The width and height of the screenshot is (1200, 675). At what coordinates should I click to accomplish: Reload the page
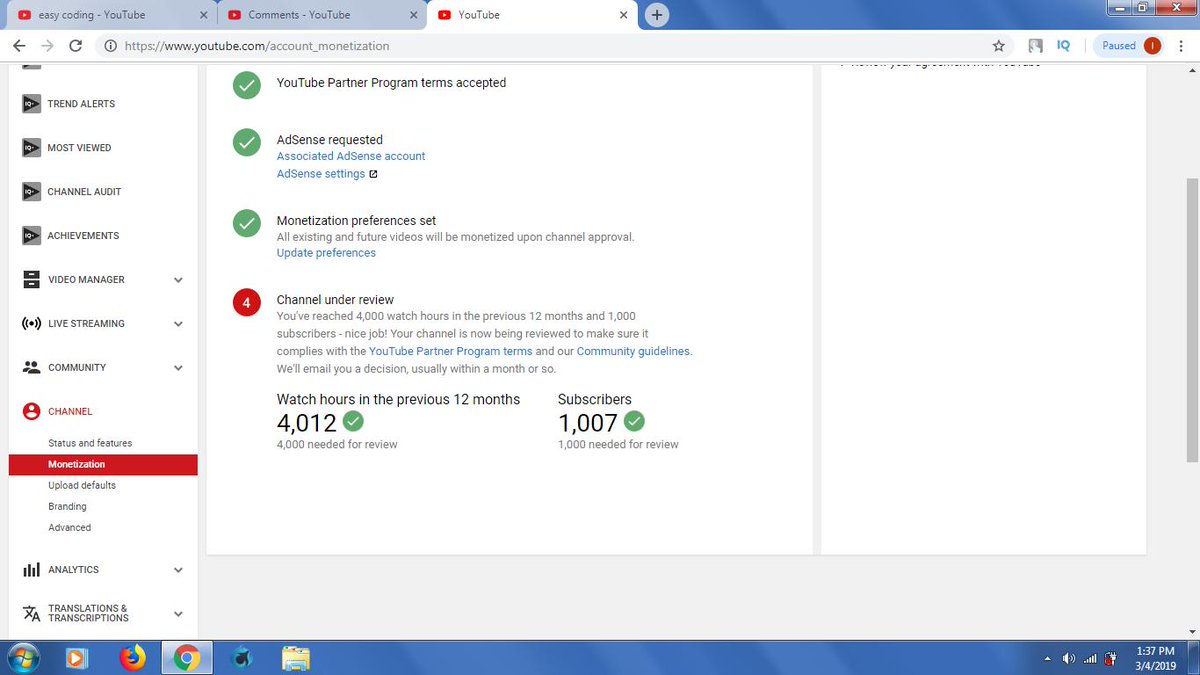pos(75,46)
